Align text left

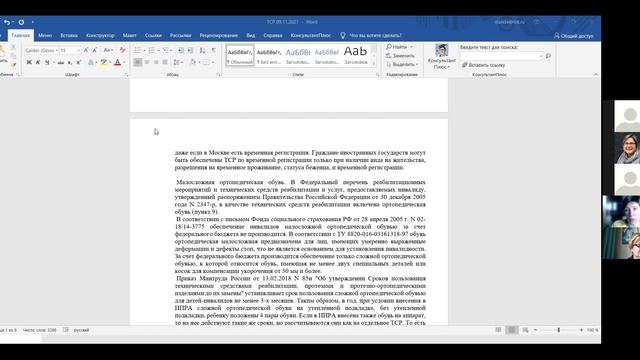[138, 62]
